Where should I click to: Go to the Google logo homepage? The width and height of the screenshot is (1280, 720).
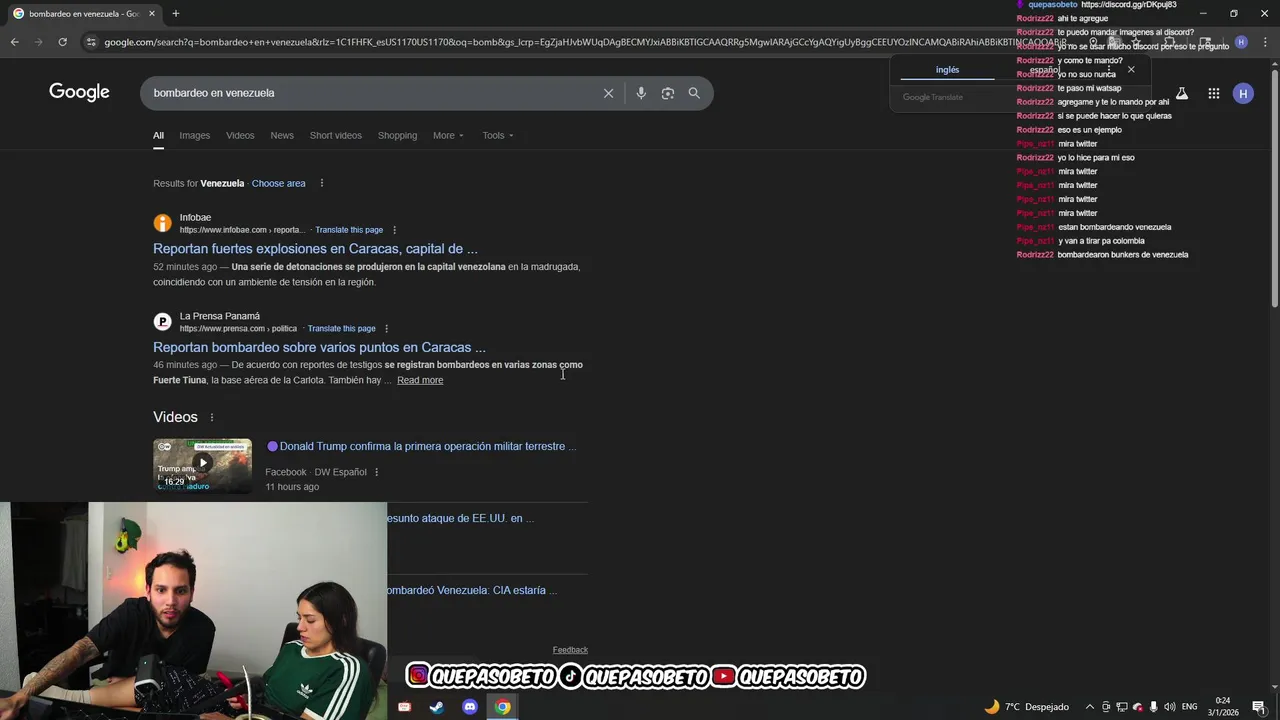click(79, 92)
